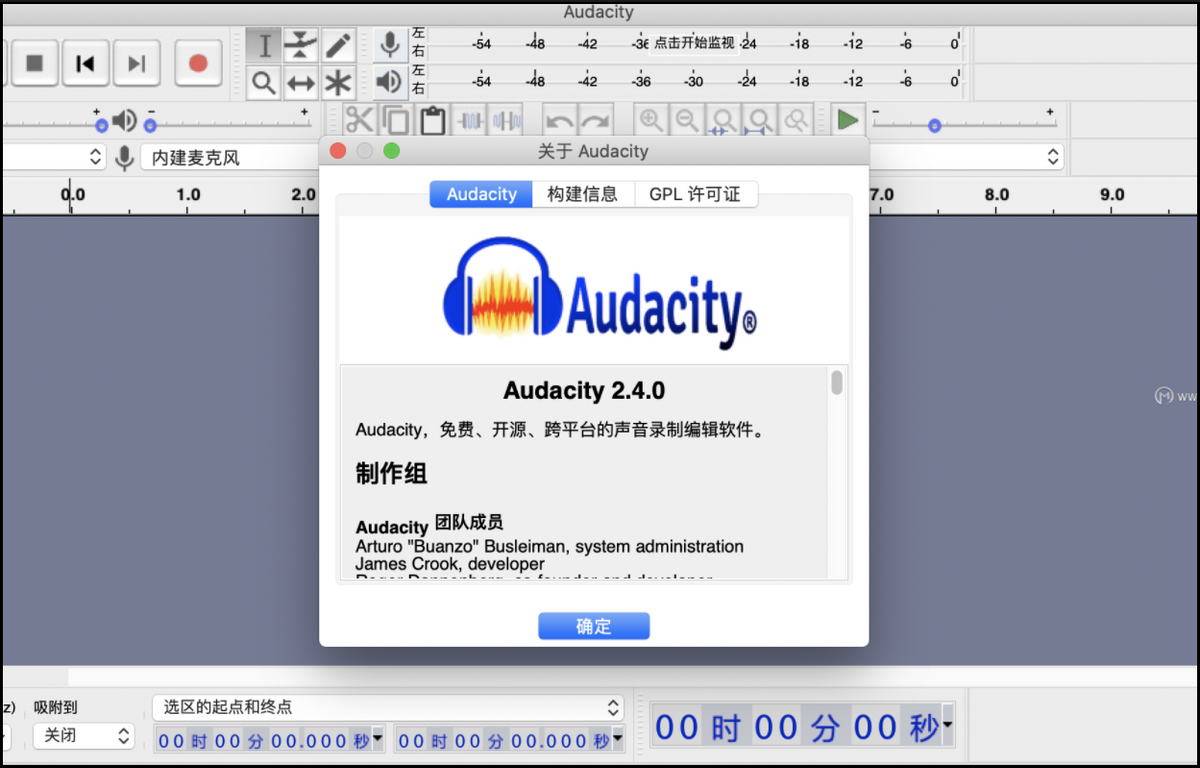Fit the whole project in the window
Image resolution: width=1200 pixels, height=768 pixels.
(x=760, y=121)
